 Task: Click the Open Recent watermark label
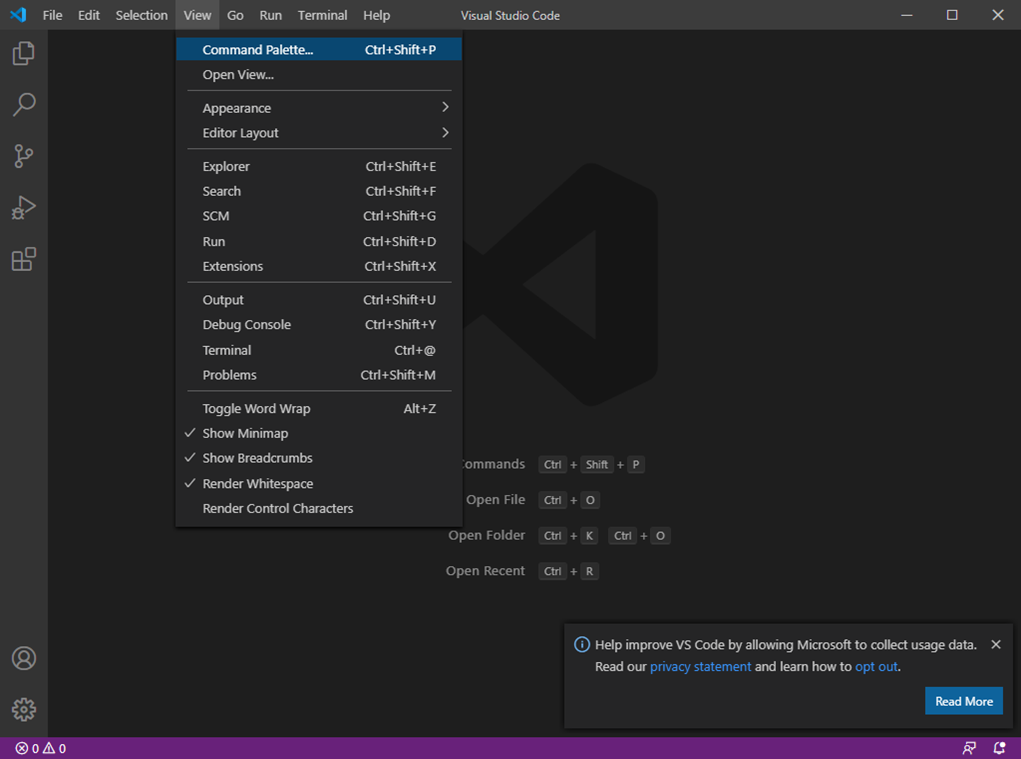485,571
